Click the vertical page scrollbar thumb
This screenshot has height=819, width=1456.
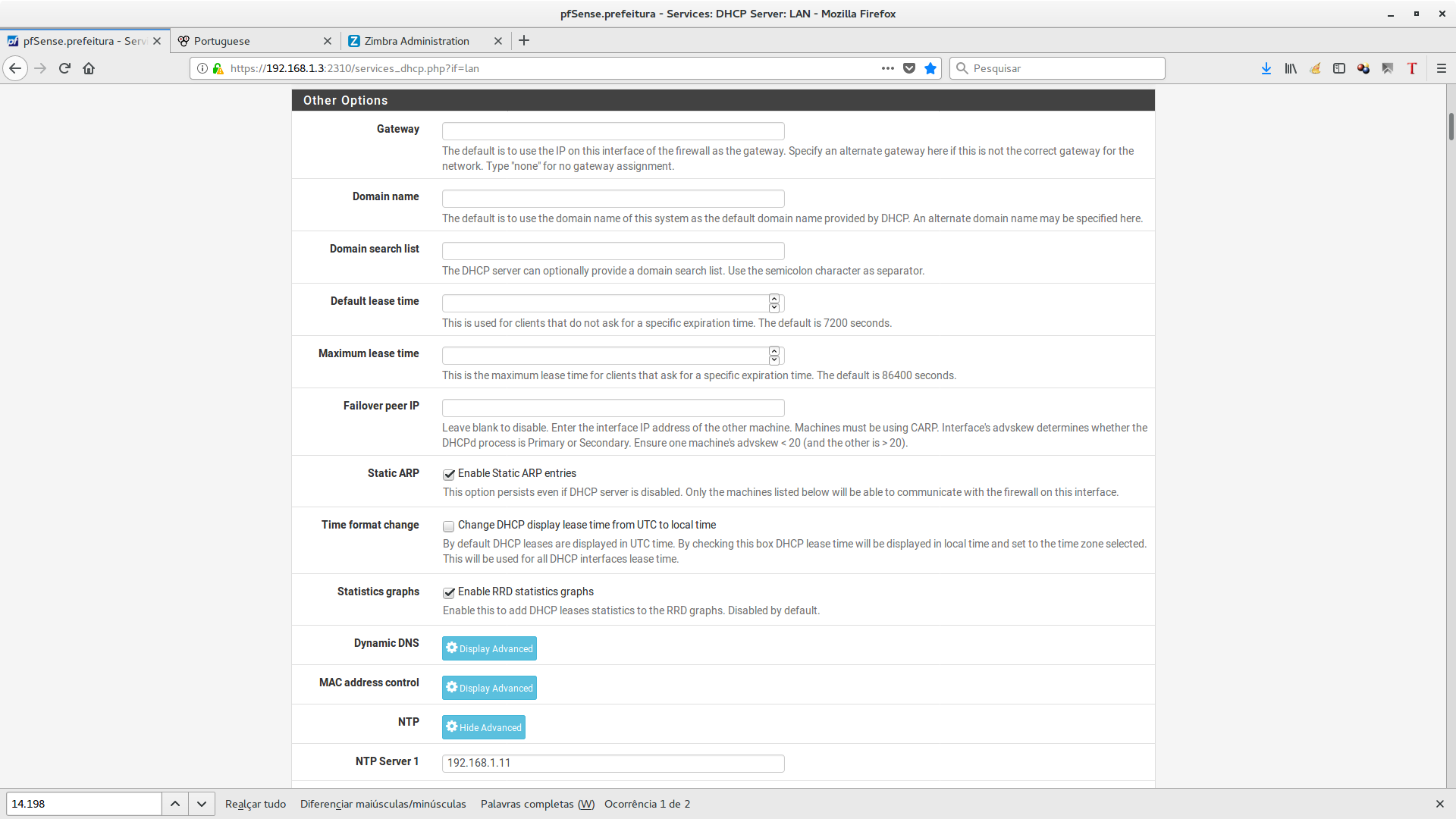coord(1451,127)
